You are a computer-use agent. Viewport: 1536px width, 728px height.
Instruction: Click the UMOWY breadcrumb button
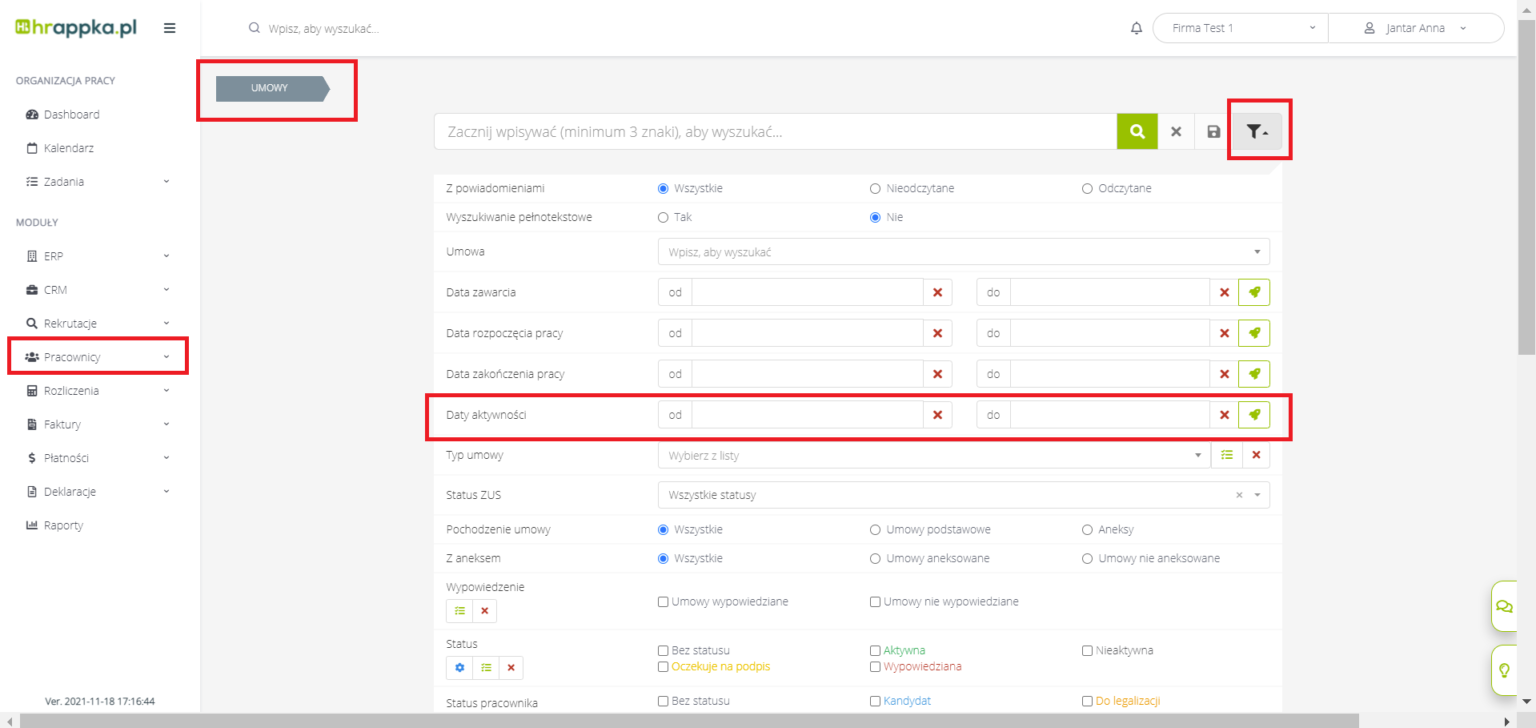(270, 88)
